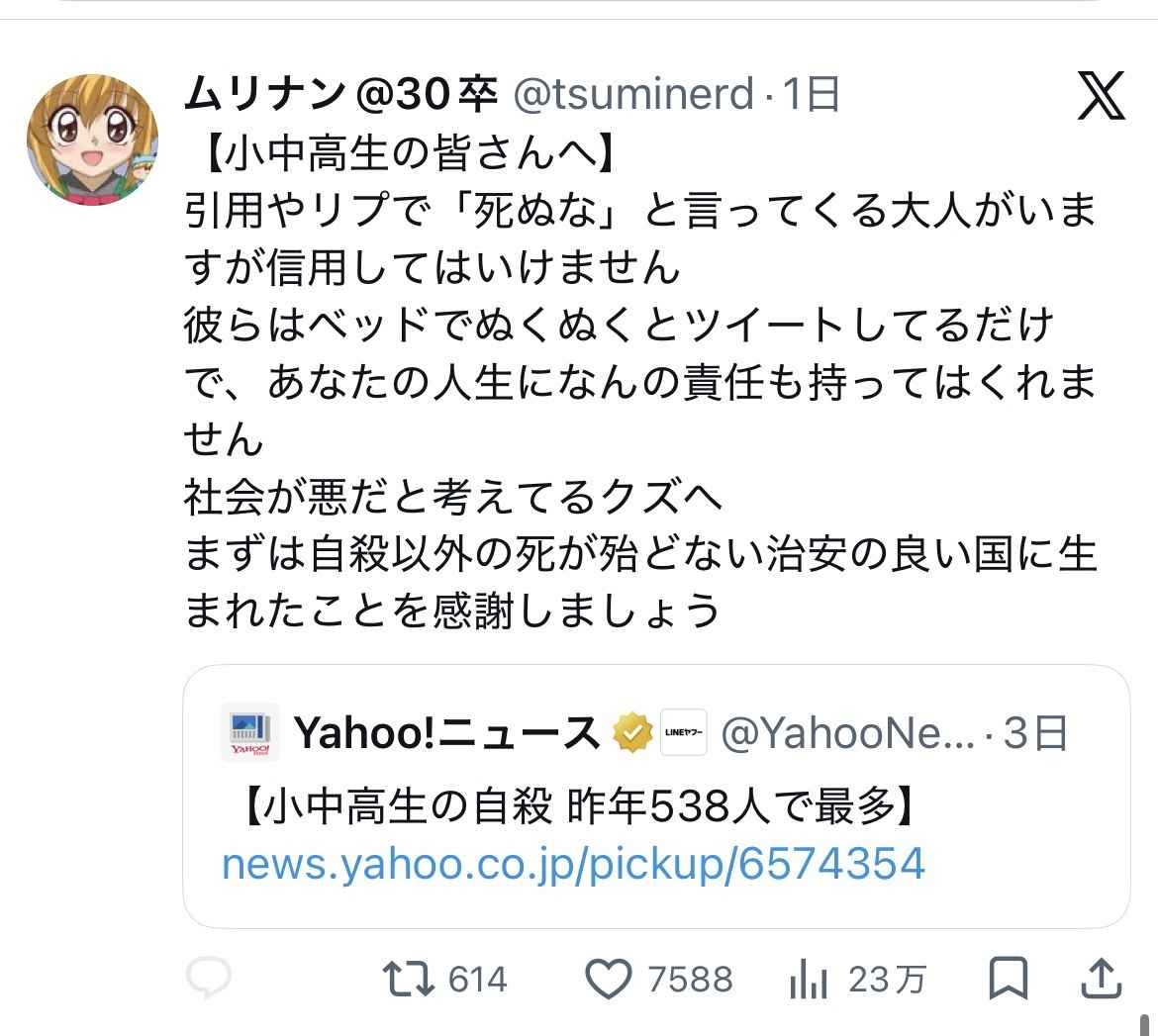Open the share upload icon

click(1101, 979)
